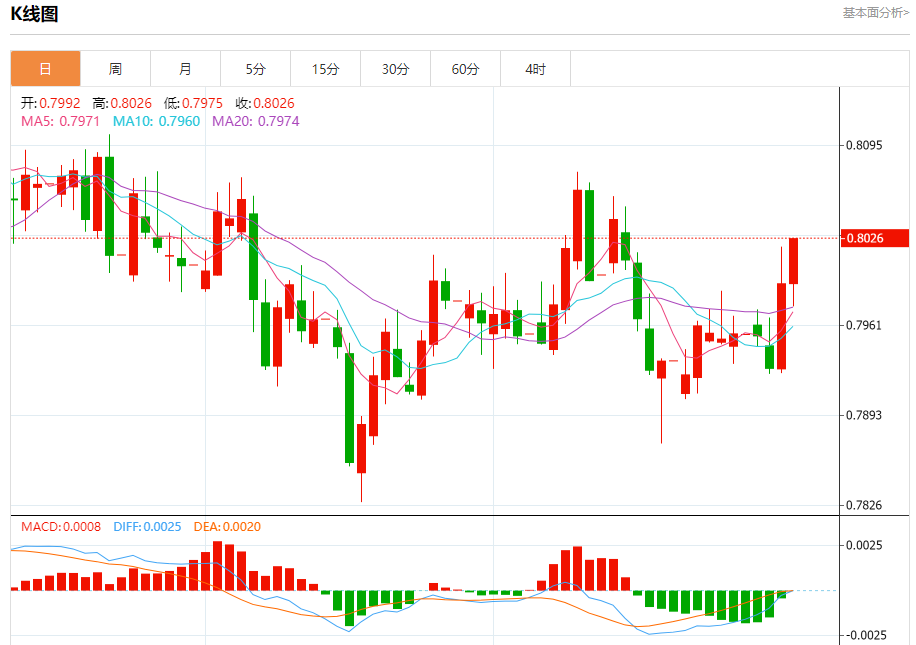Image resolution: width=916 pixels, height=645 pixels.
Task: Open the 60分 interval tab
Action: (x=466, y=69)
